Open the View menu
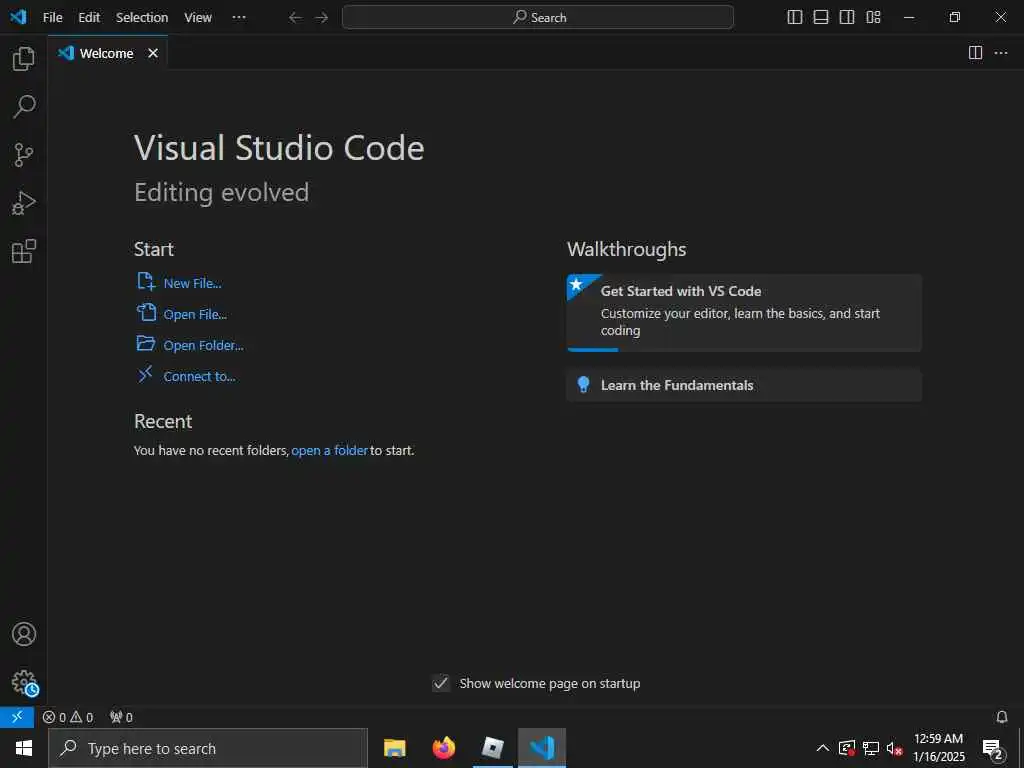The height and width of the screenshot is (768, 1024). 198,18
